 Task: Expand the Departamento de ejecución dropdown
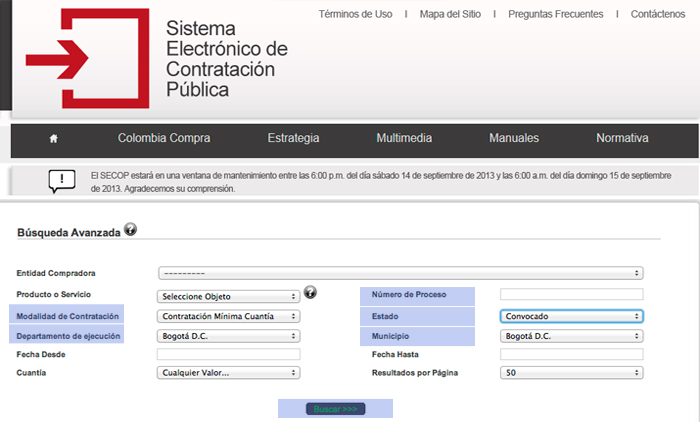pos(229,336)
